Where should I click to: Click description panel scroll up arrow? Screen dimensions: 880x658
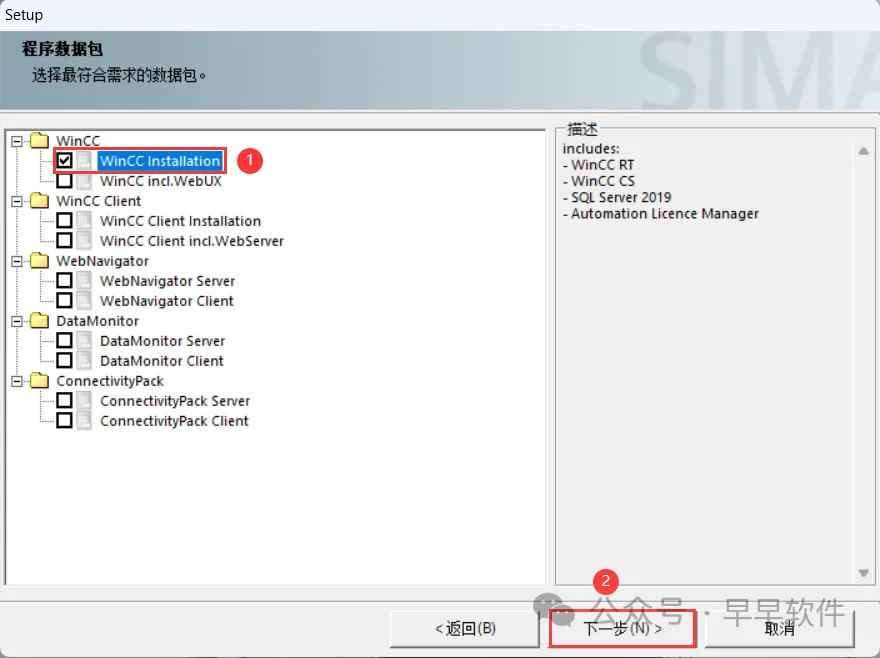(x=864, y=150)
